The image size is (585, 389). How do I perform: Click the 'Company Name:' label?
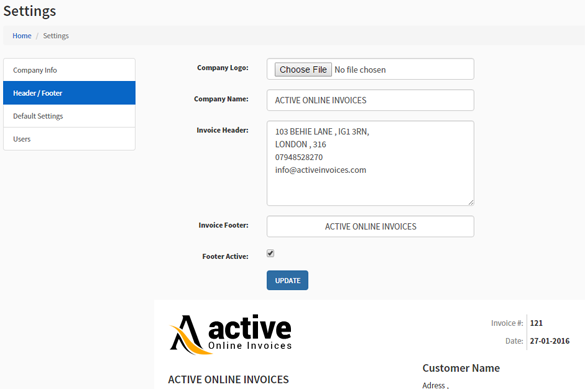coord(221,99)
